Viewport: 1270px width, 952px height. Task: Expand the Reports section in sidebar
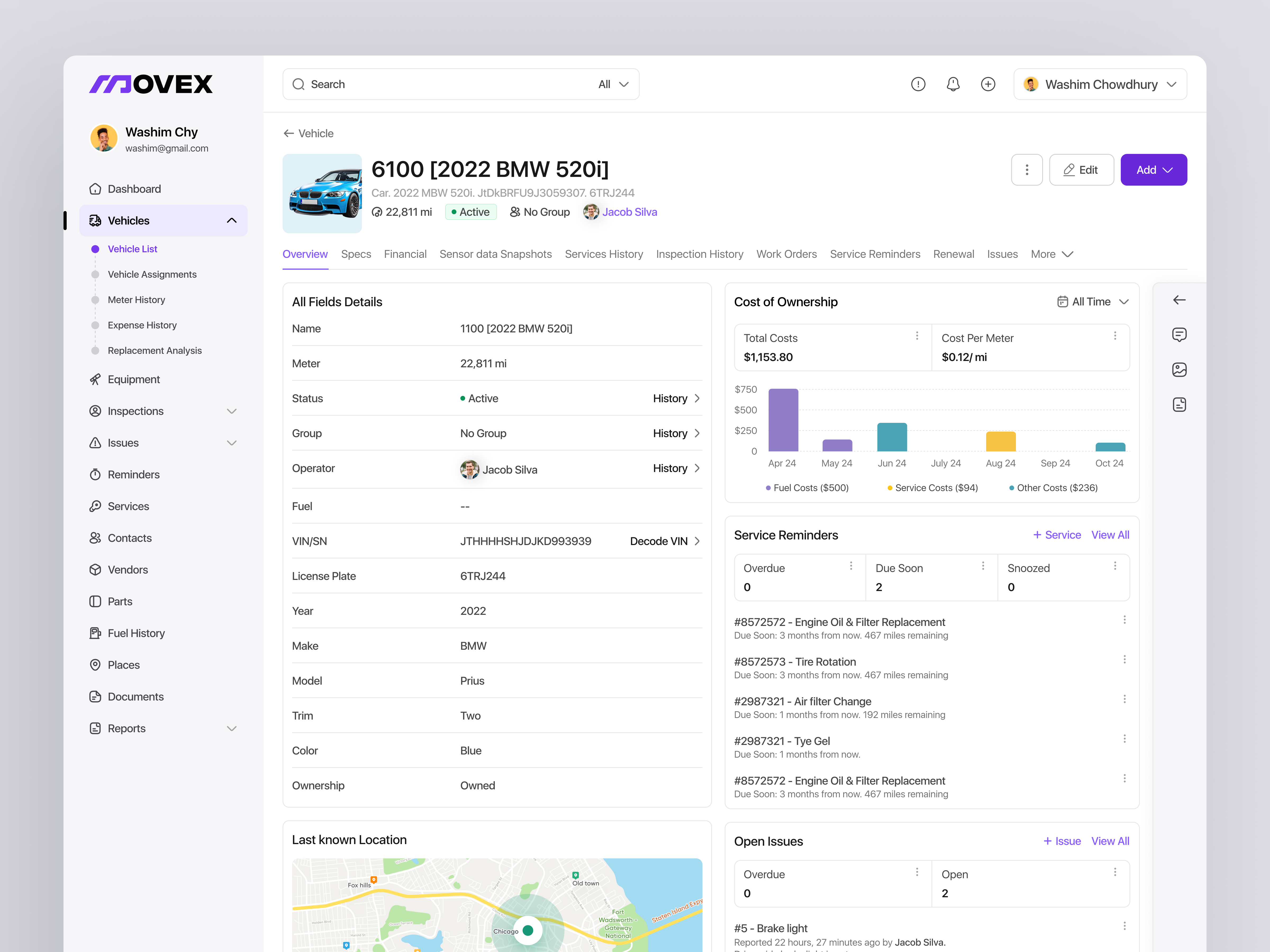coord(232,728)
